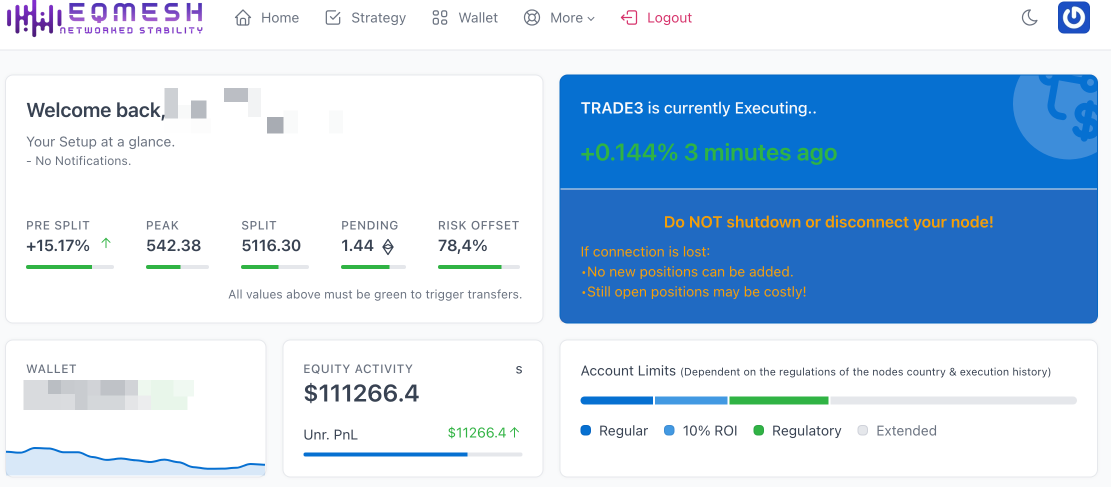Toggle the Extended legend item
The image size is (1111, 487).
click(x=896, y=431)
